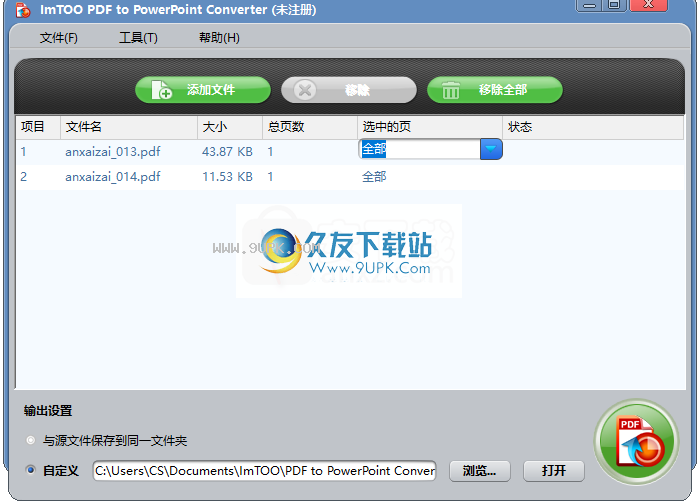Minimize the converter window
Image resolution: width=698 pixels, height=502 pixels.
click(589, 5)
